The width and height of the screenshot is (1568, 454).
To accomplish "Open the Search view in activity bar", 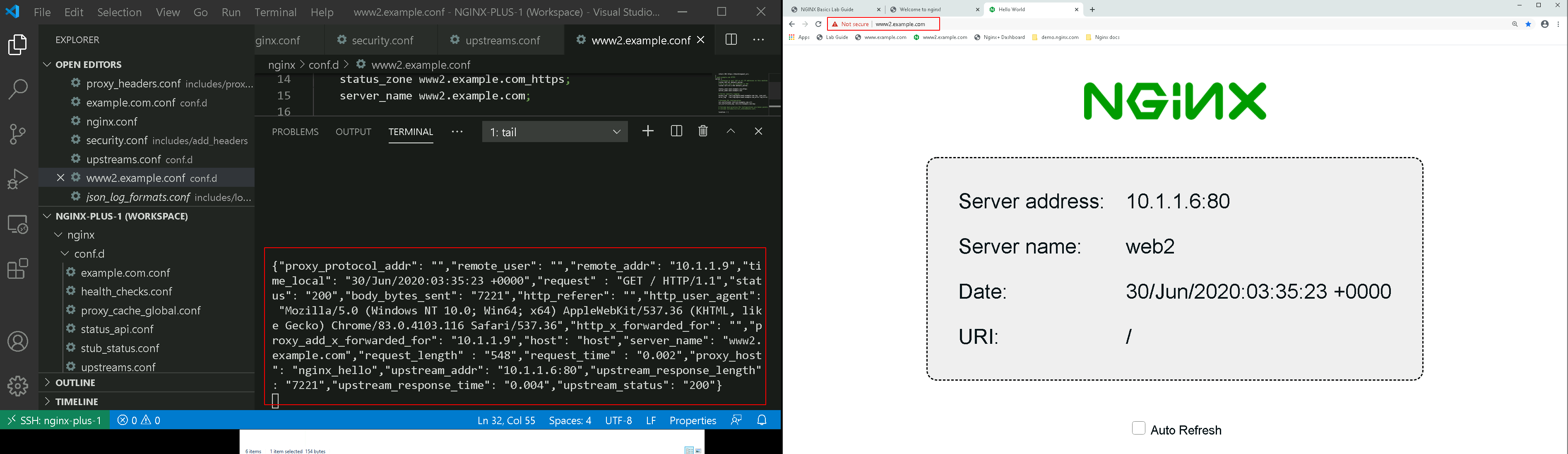I will [x=18, y=89].
